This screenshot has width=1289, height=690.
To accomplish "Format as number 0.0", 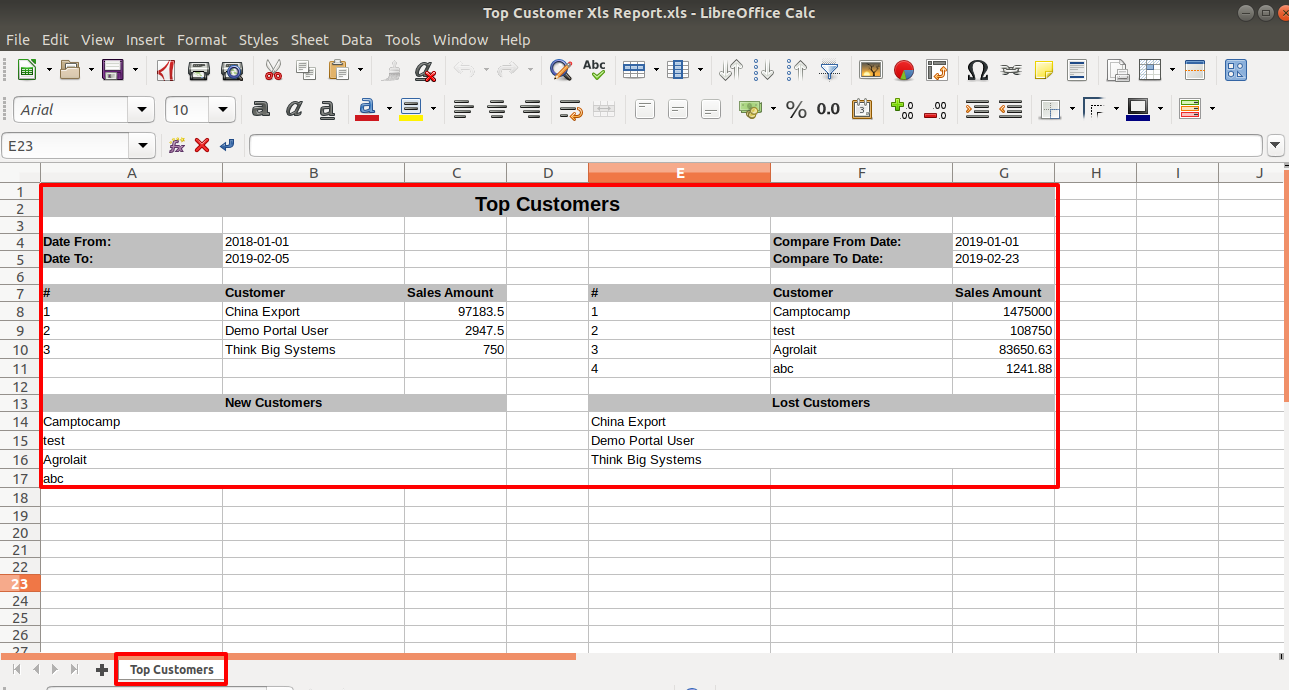I will point(829,109).
